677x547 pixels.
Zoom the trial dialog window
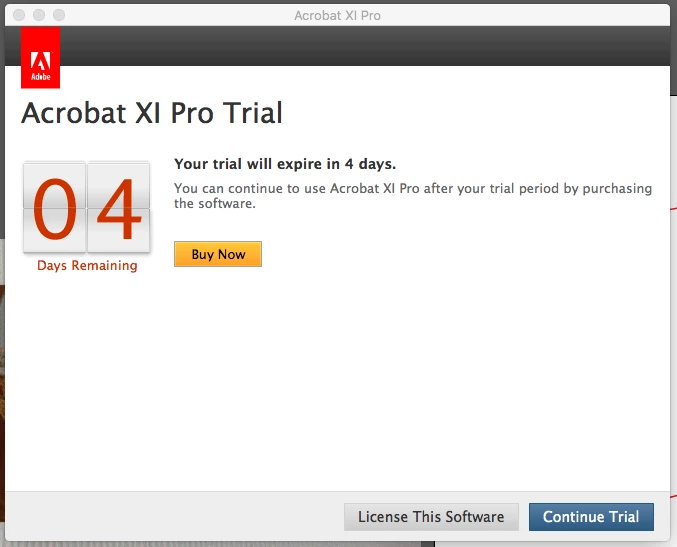click(59, 15)
